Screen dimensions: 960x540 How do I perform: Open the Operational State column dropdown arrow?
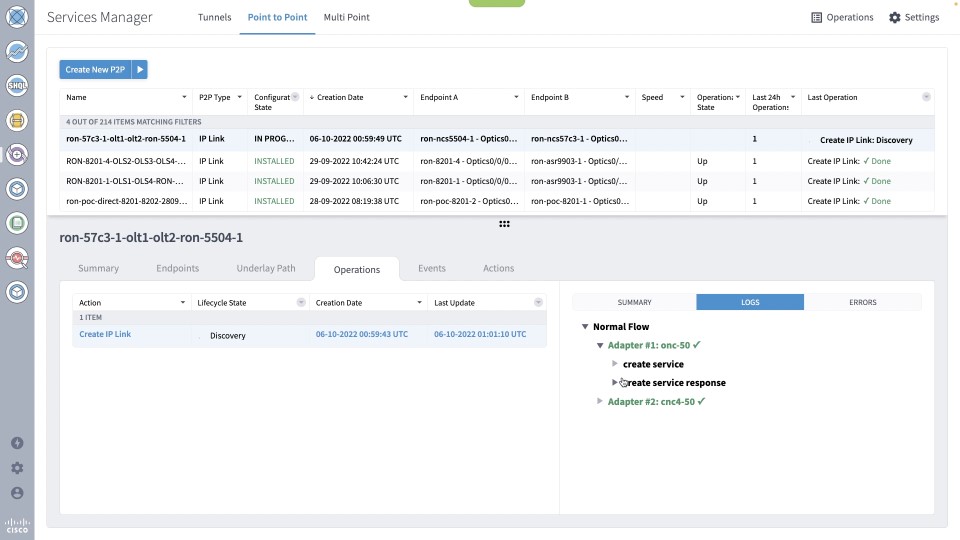737,97
